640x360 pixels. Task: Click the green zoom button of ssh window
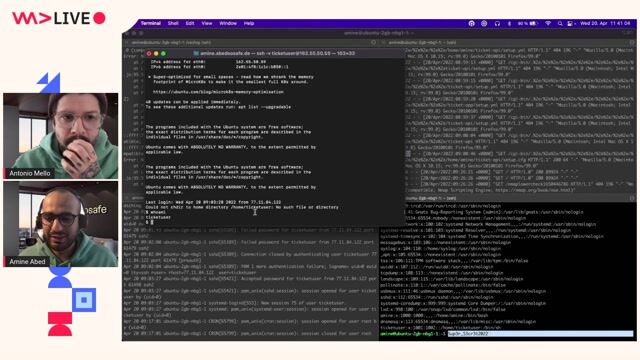click(163, 53)
